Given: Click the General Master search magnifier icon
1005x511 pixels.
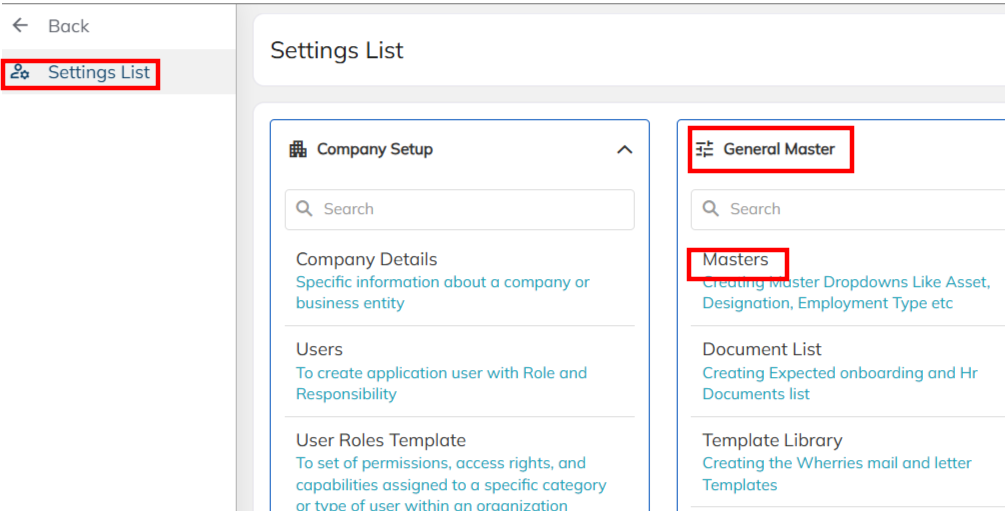Looking at the screenshot, I should (711, 209).
